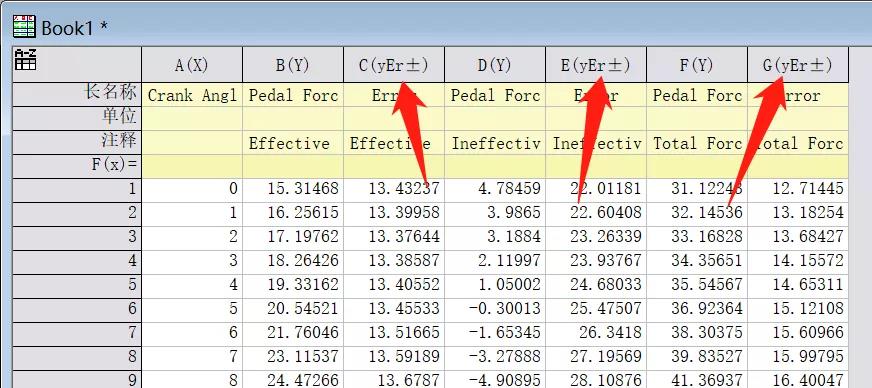Click cell value 17.19762
Viewport: 872px width, 388px height.
coord(293,237)
